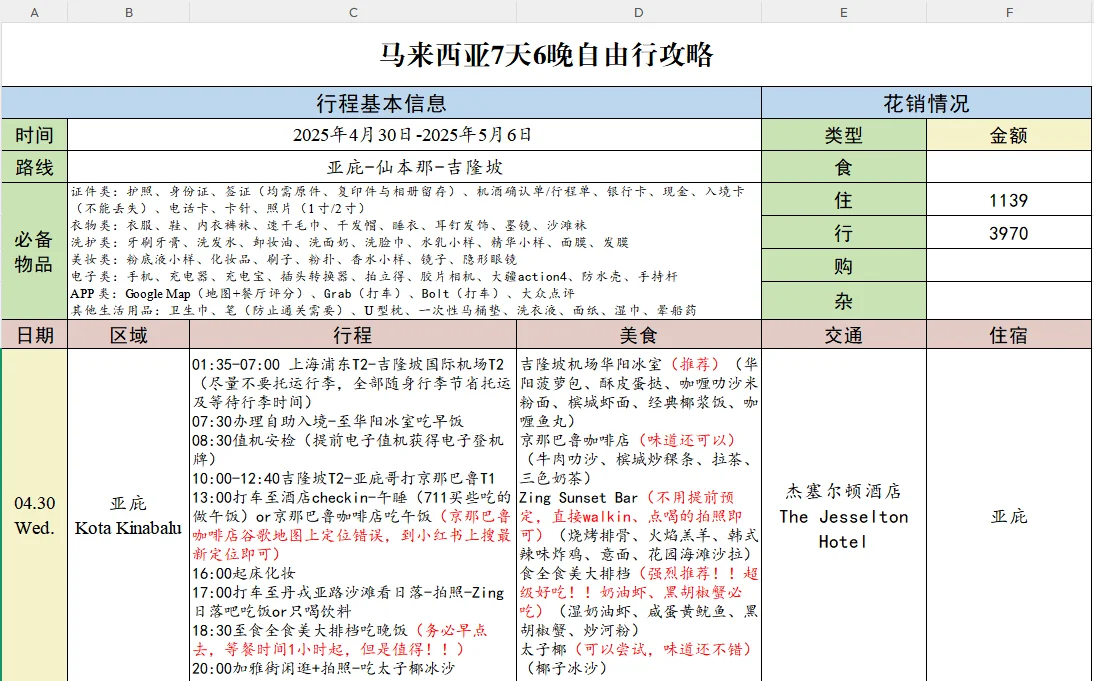Click column header C
1094x681 pixels.
click(x=352, y=11)
